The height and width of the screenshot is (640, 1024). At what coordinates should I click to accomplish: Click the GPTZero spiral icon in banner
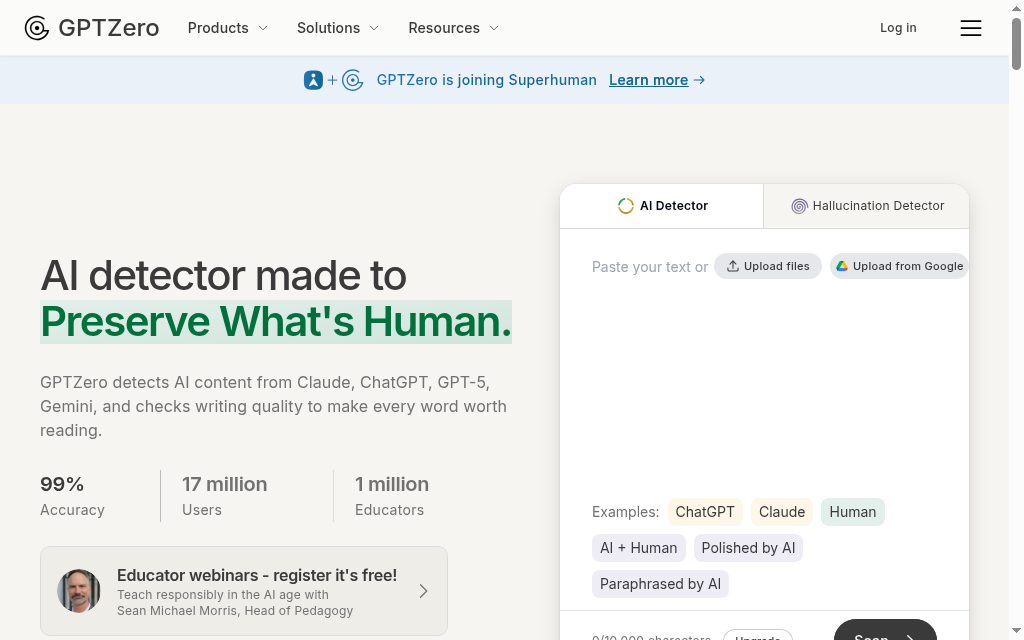pyautogui.click(x=353, y=80)
